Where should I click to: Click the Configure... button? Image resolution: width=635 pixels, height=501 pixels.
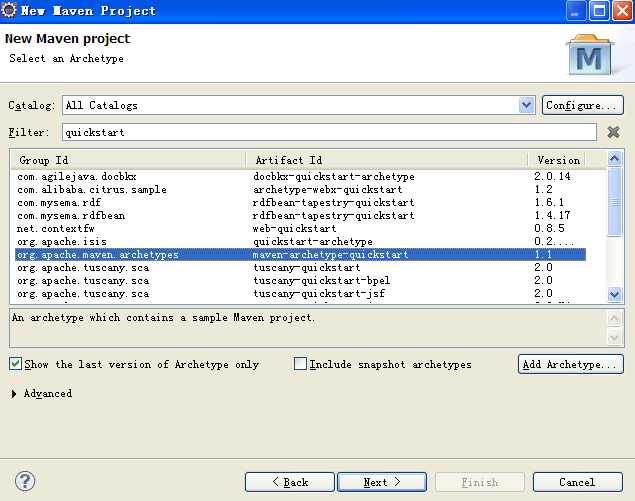pos(582,105)
